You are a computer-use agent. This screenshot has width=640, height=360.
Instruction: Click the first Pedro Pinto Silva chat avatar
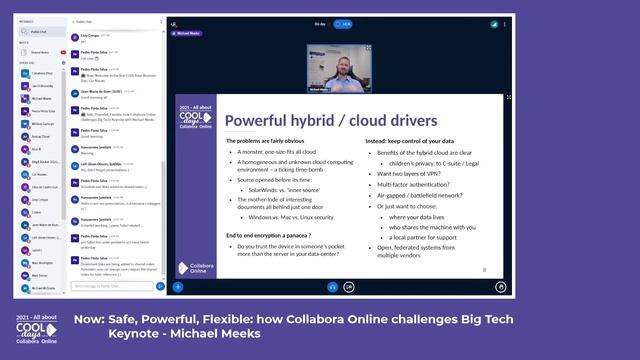pos(75,54)
